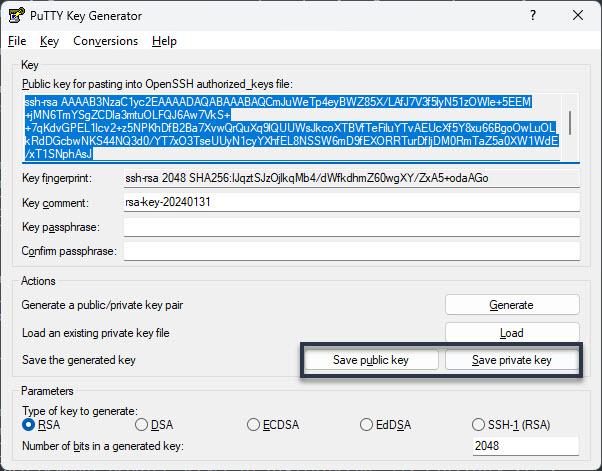The image size is (602, 471).
Task: Open the Help menu
Action: coord(164,41)
